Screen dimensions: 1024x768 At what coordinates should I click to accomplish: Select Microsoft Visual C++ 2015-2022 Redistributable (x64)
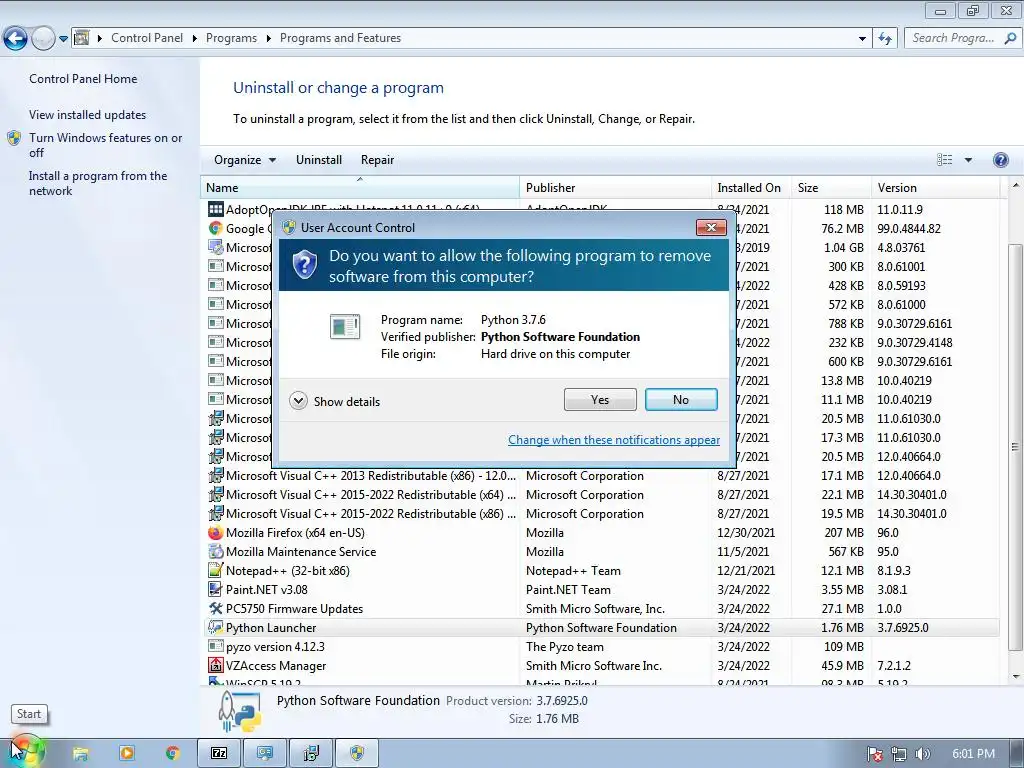601,495
